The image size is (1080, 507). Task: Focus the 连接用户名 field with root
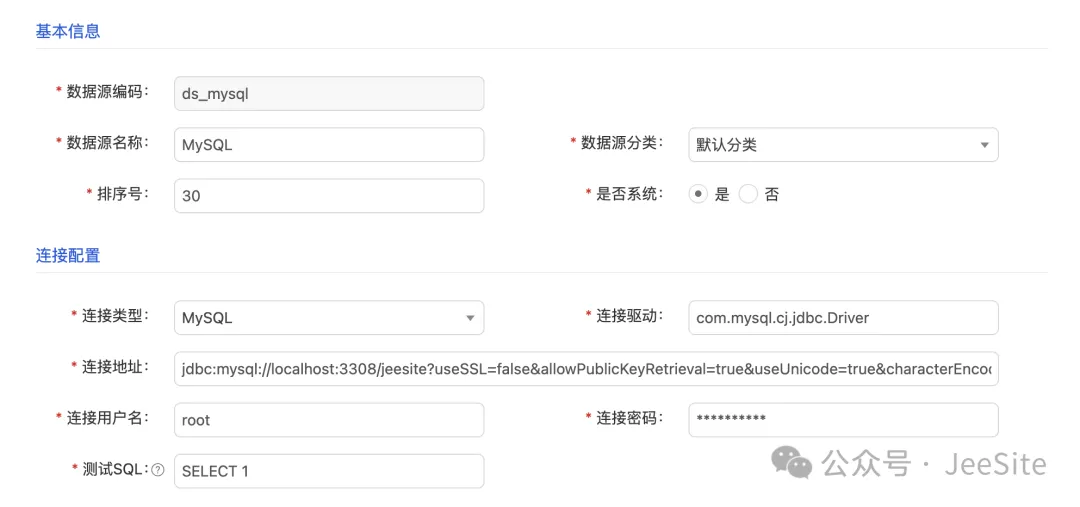(x=328, y=420)
